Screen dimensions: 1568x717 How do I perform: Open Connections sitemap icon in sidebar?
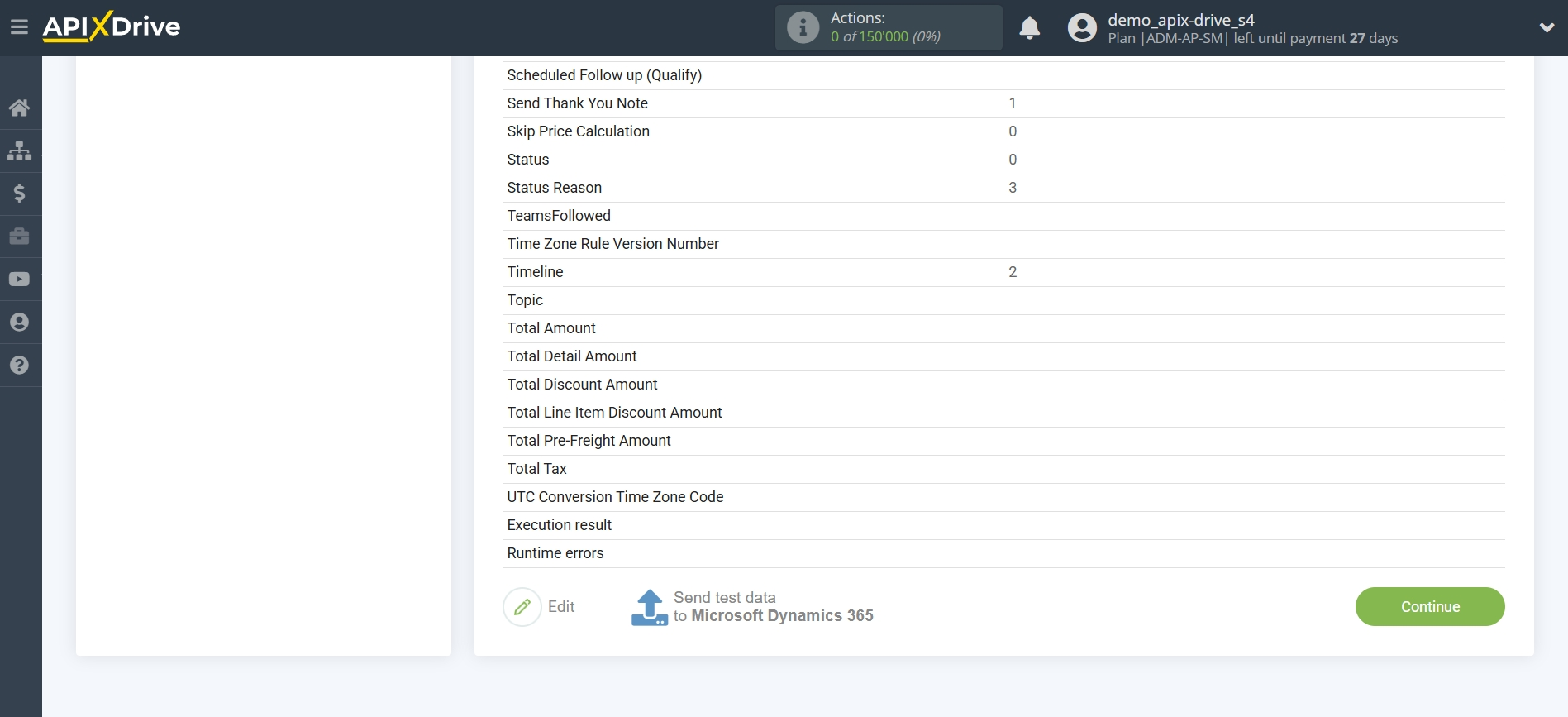tap(19, 151)
